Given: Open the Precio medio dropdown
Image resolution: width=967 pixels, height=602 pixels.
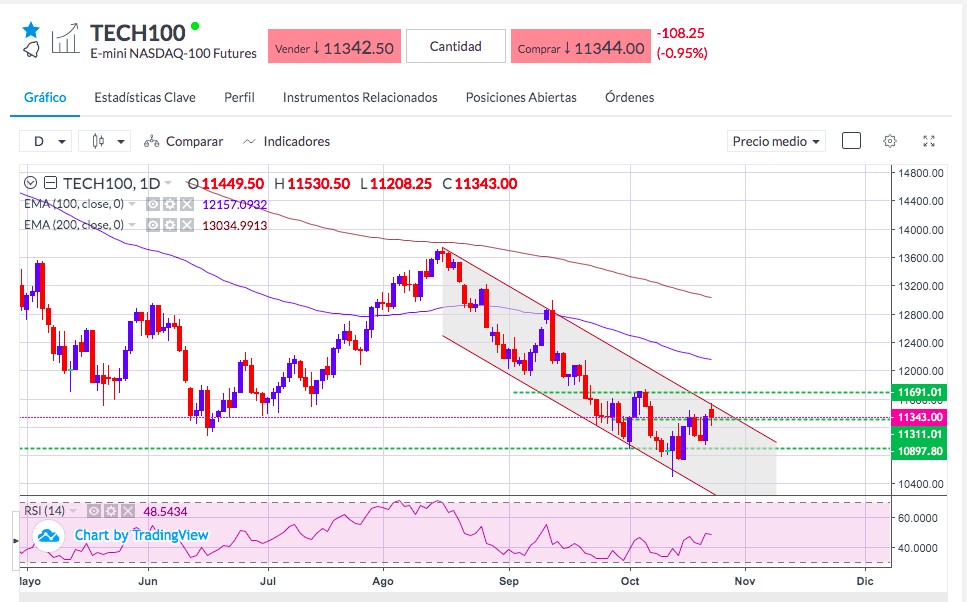Looking at the screenshot, I should [776, 141].
